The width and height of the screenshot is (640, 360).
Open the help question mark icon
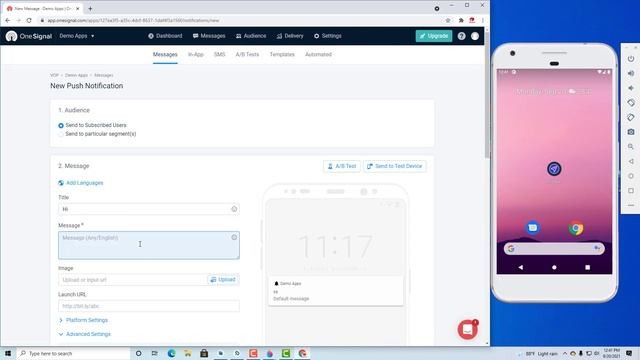click(461, 36)
